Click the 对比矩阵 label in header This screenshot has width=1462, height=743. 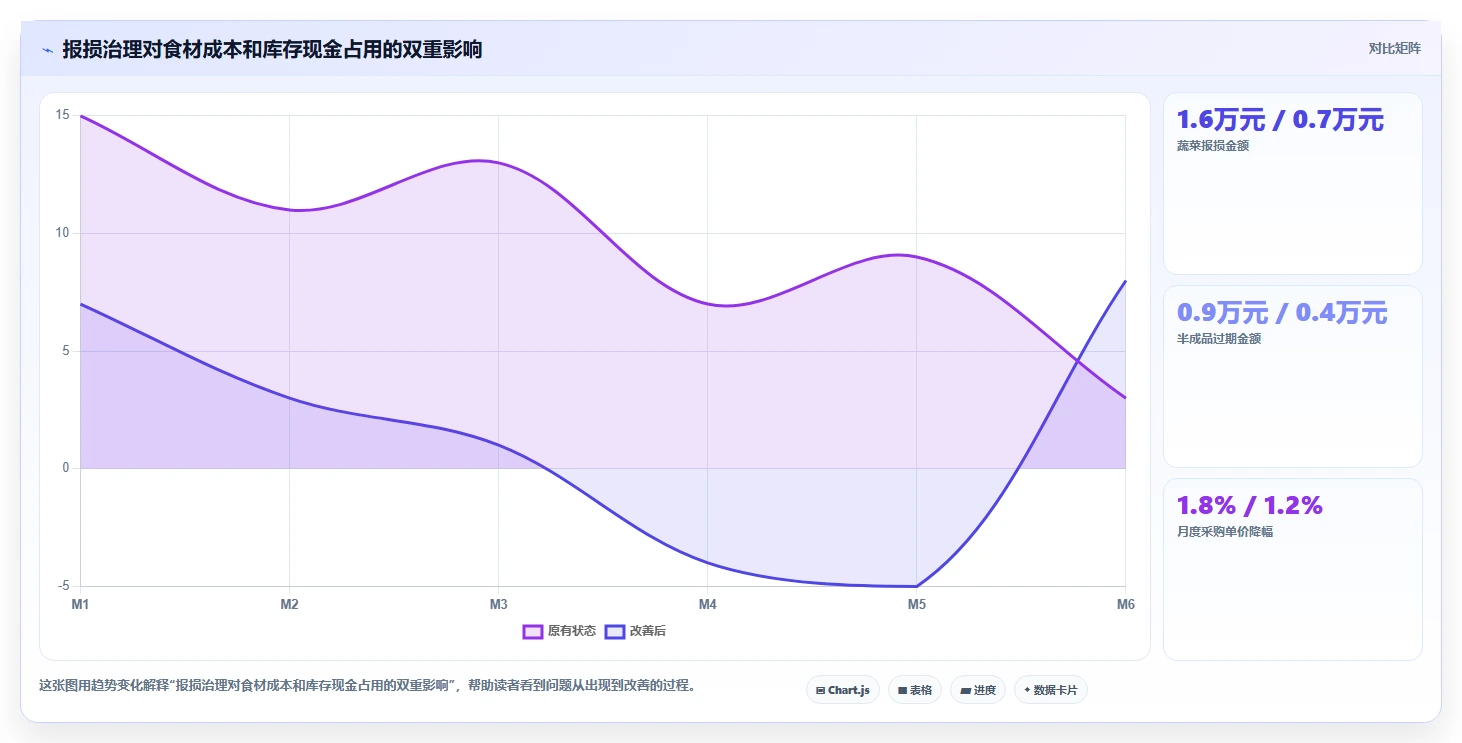click(x=1395, y=48)
